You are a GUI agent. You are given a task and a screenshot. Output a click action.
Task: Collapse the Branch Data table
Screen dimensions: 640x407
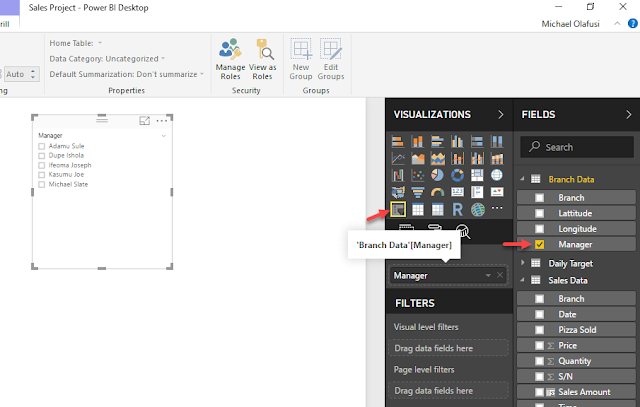pos(522,179)
